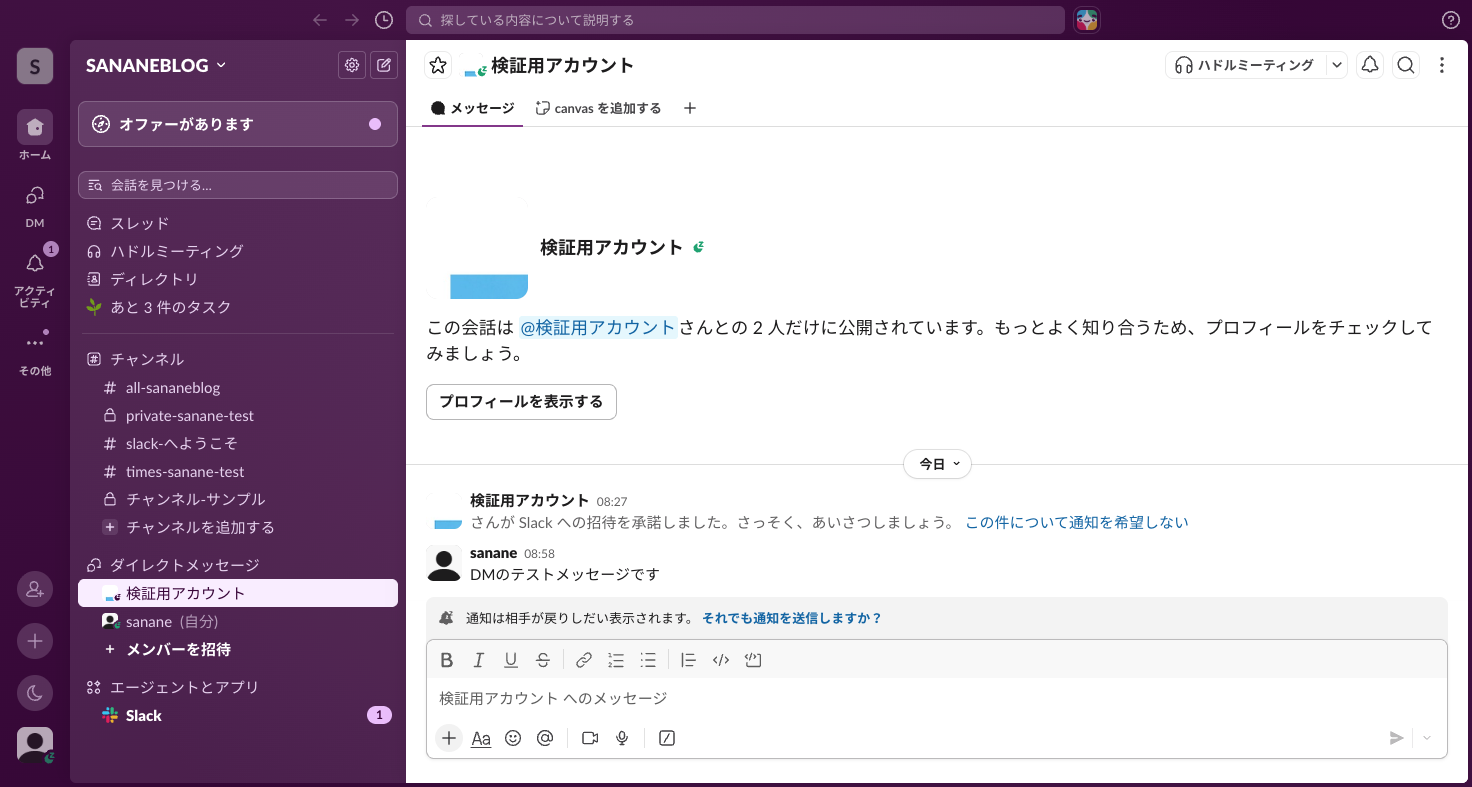Open notification bell settings in the header
The height and width of the screenshot is (787, 1472).
point(1370,65)
